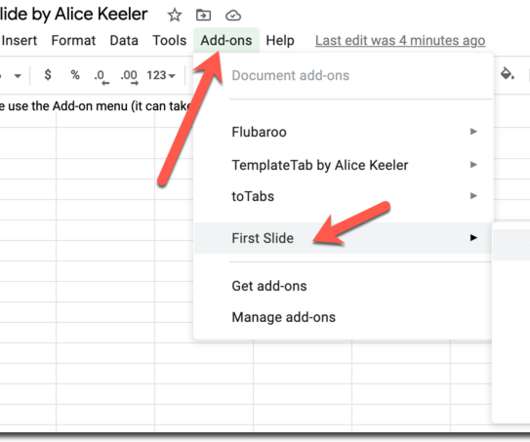Apply percent format icon
Viewport: 530px width, 442px height.
click(x=75, y=75)
